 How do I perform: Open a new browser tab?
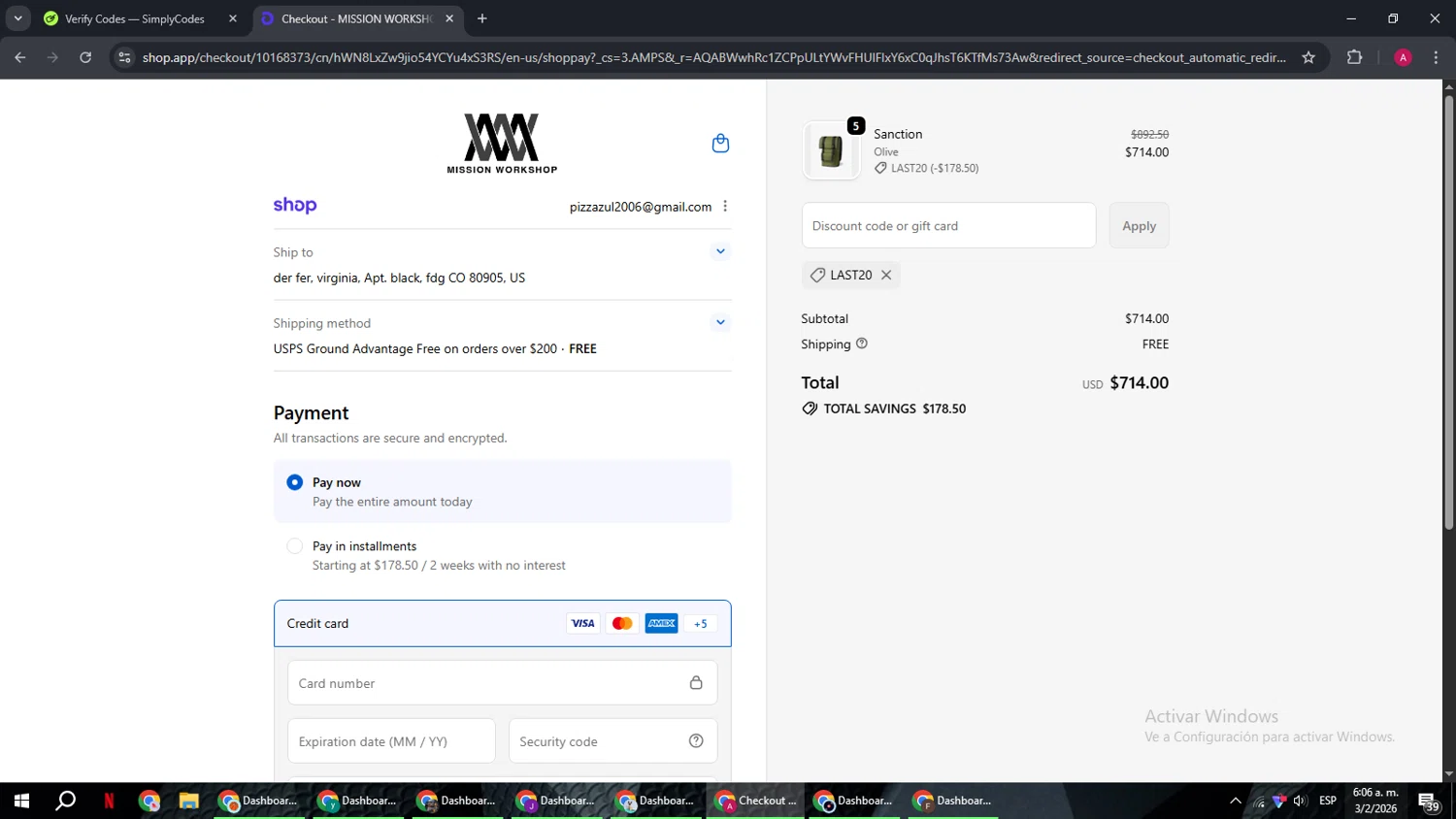pos(482,18)
